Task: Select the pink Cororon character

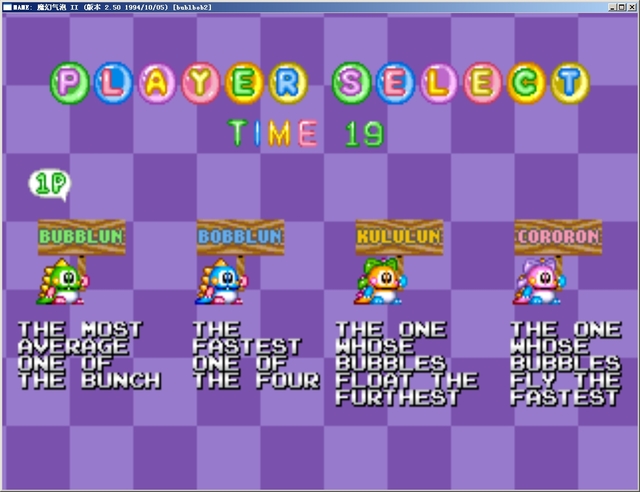Action: pyautogui.click(x=539, y=281)
